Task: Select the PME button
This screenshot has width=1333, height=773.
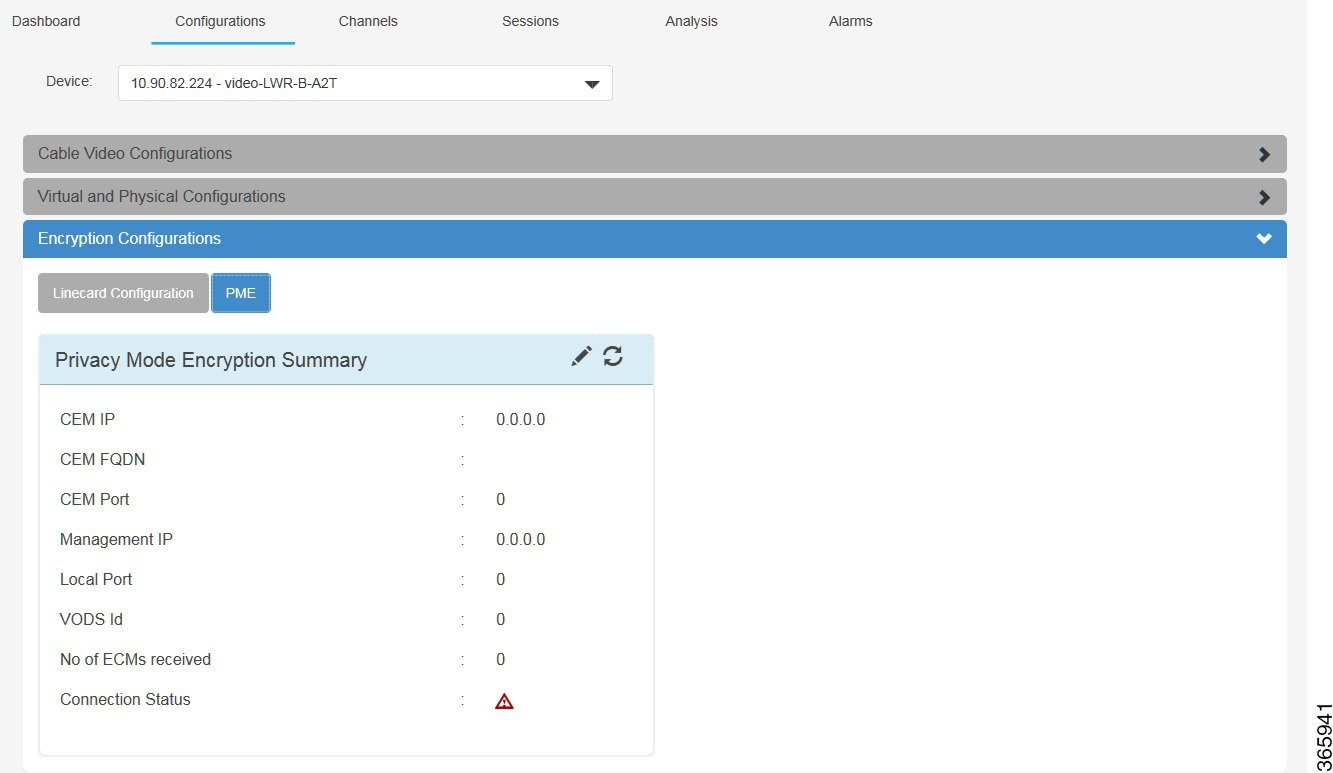Action: 241,292
